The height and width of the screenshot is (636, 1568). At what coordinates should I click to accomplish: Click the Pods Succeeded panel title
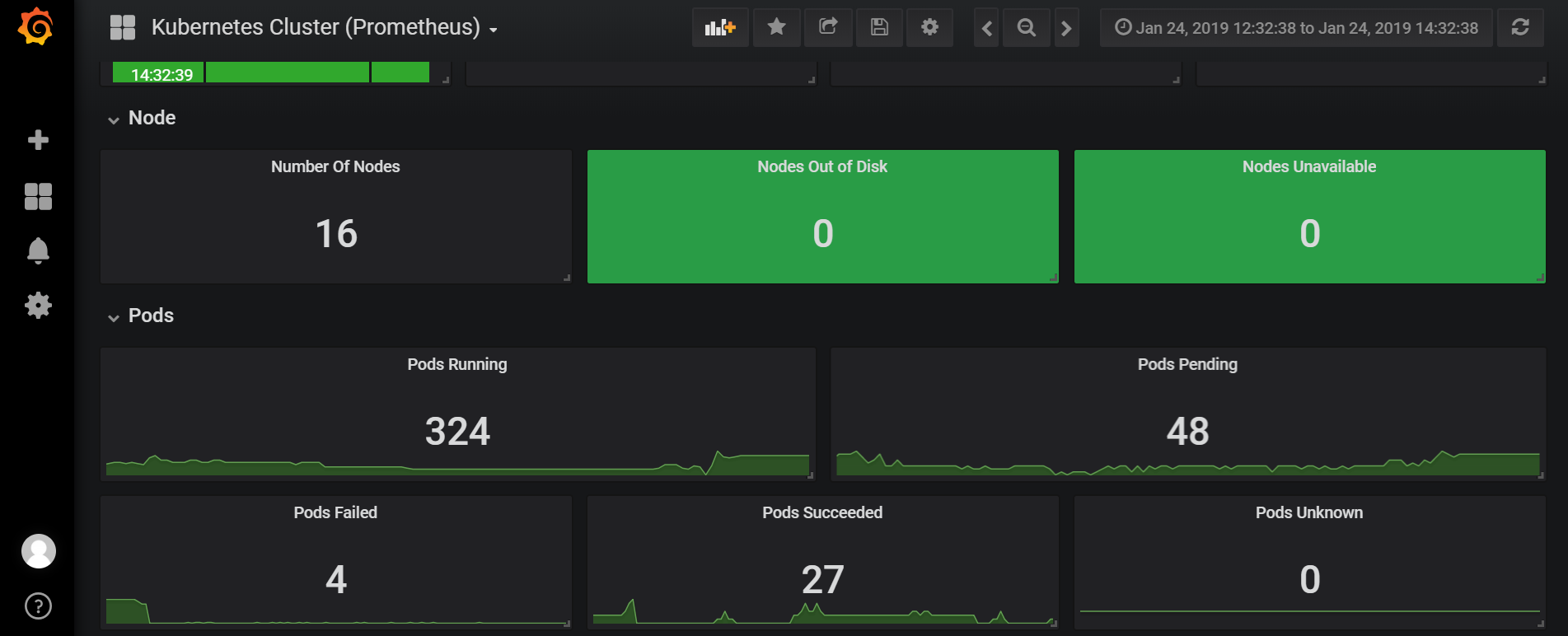point(822,512)
